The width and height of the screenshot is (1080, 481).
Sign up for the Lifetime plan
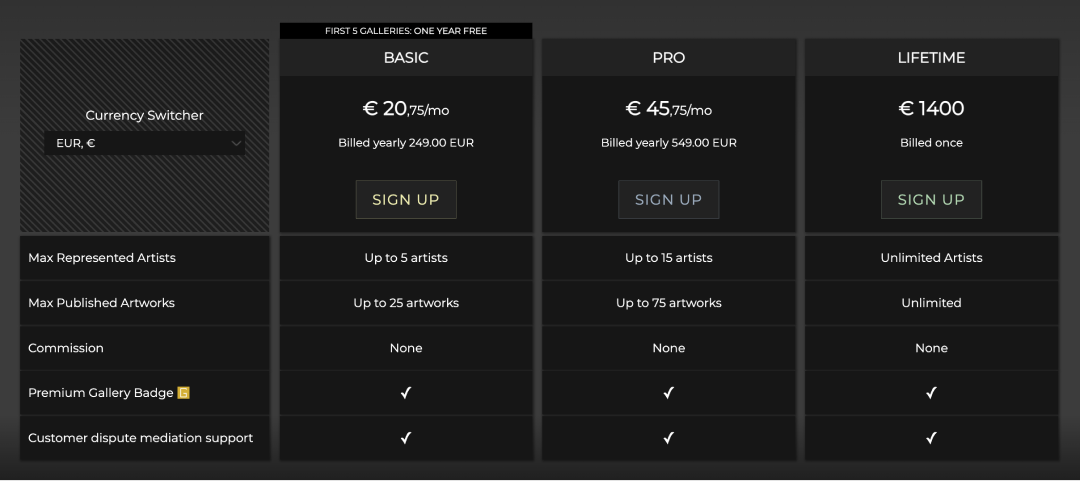(x=931, y=199)
